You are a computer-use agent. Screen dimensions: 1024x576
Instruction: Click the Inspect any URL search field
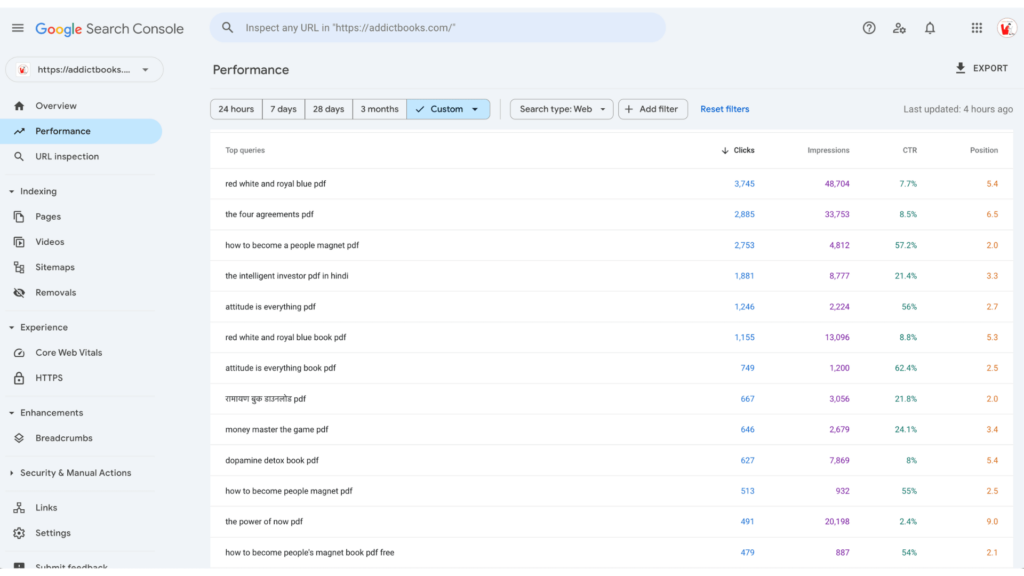pyautogui.click(x=438, y=27)
